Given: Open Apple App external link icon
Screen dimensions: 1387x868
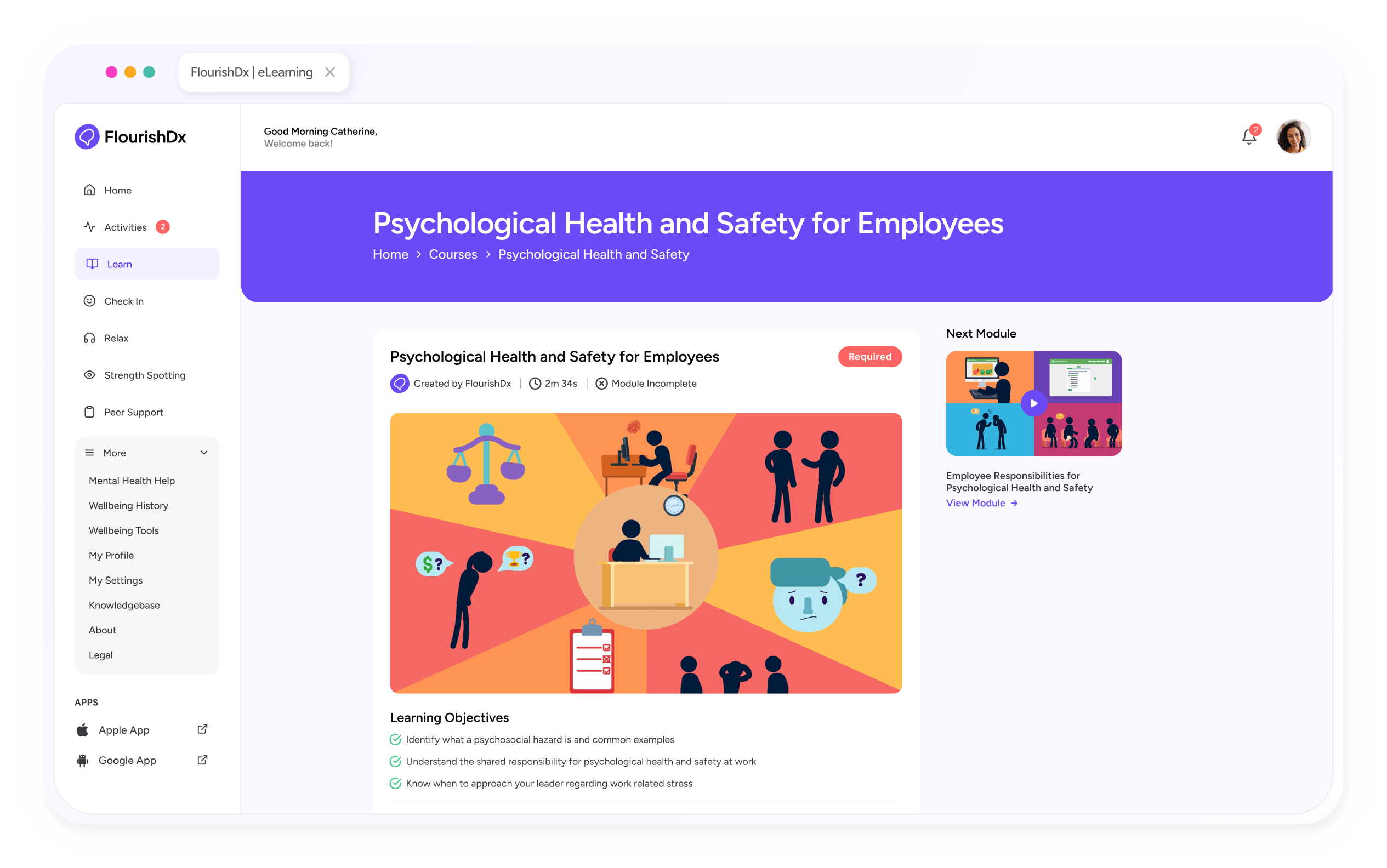Looking at the screenshot, I should click(x=202, y=729).
